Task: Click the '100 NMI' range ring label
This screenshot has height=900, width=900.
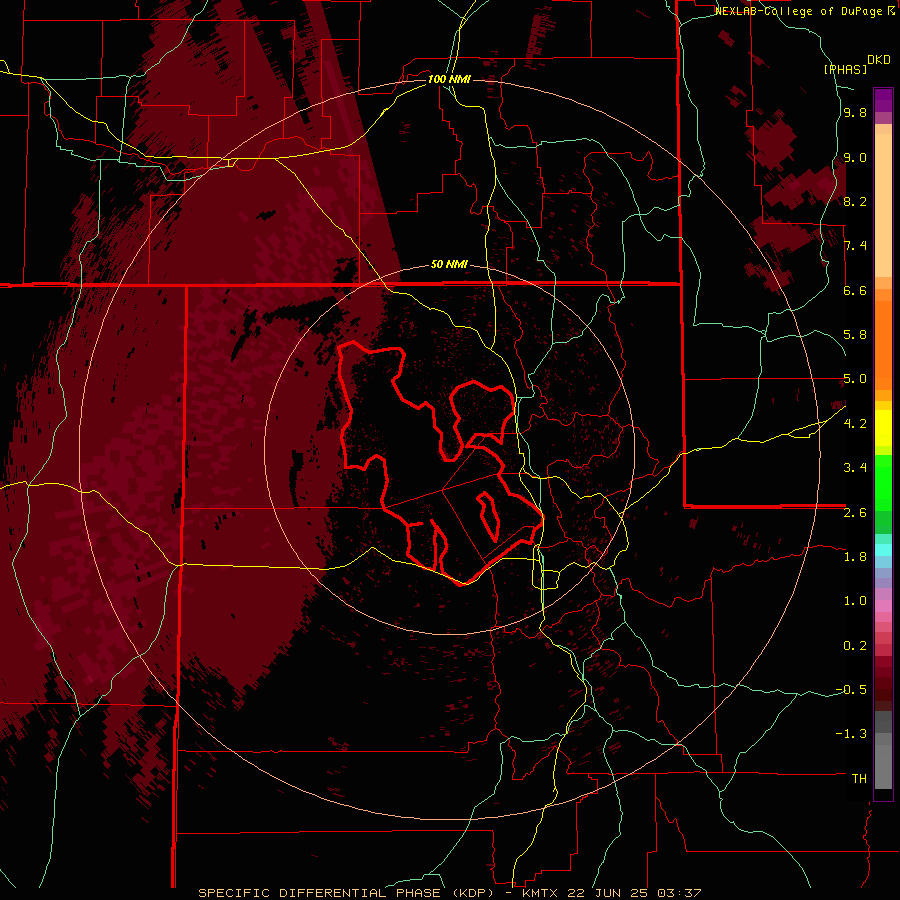Action: [449, 79]
